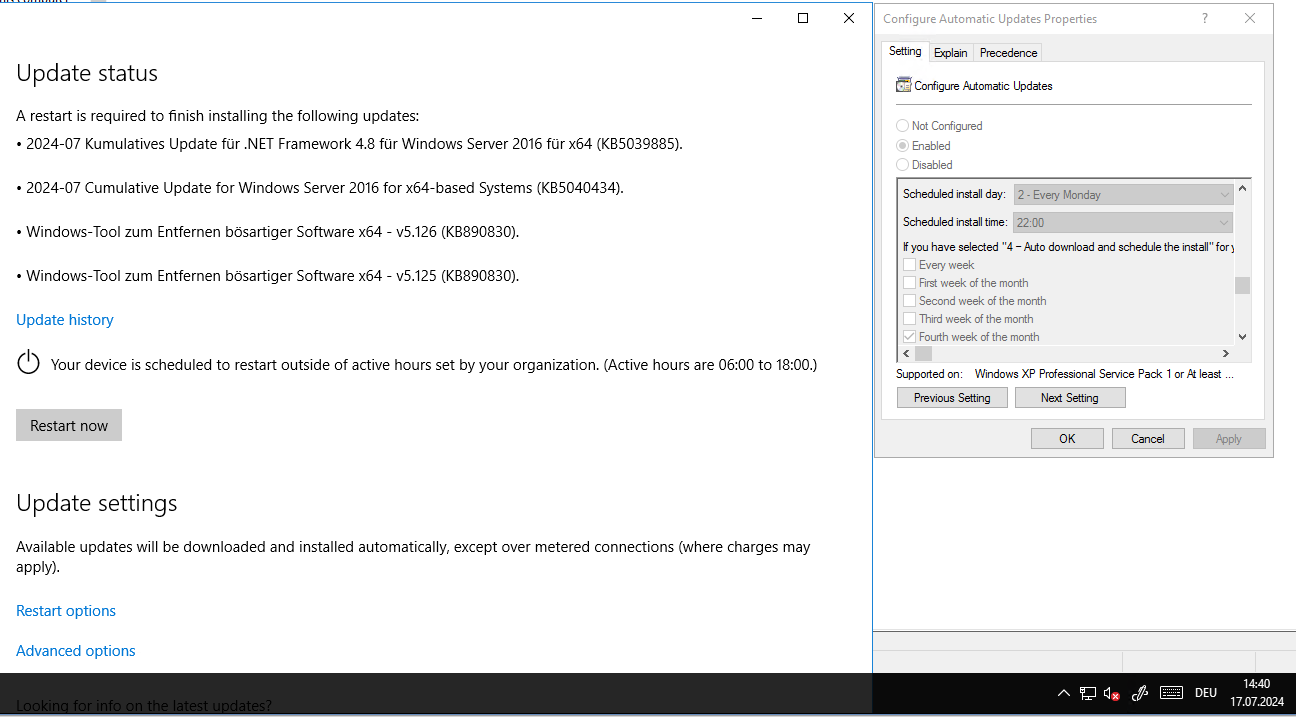This screenshot has width=1296, height=717.
Task: Click the Restart now button
Action: tap(69, 425)
